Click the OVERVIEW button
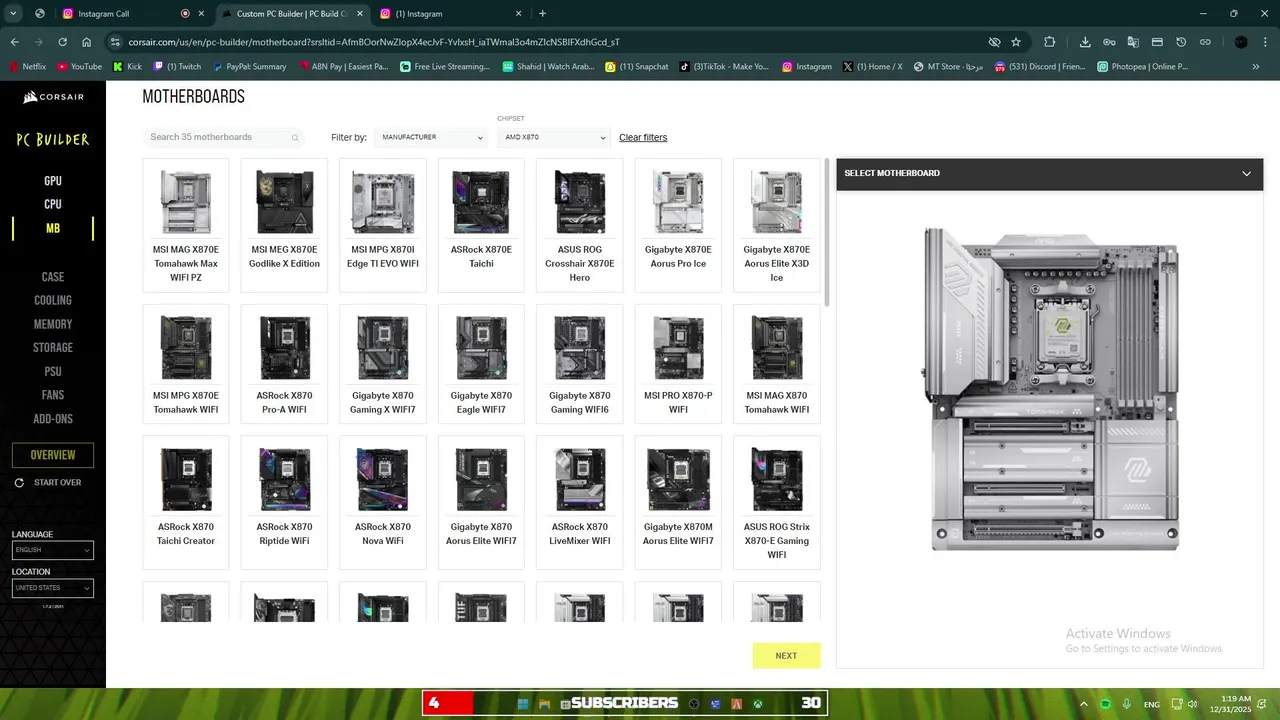The image size is (1280, 720). pos(53,455)
